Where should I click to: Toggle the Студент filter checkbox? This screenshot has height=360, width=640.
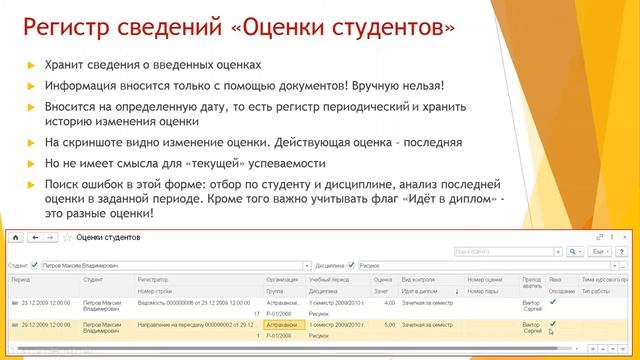tap(34, 265)
